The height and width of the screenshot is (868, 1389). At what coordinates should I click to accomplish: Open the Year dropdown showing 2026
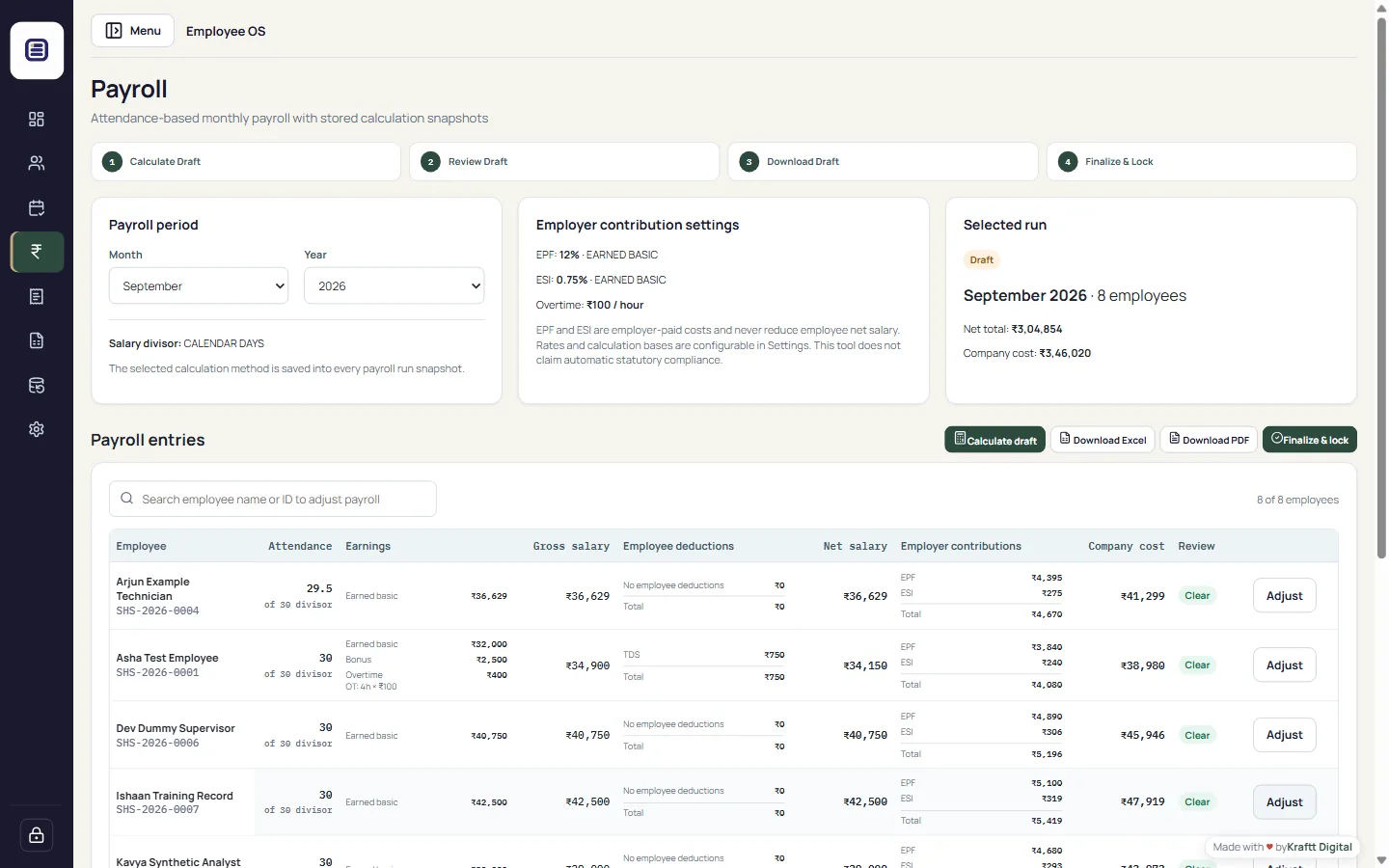click(395, 286)
